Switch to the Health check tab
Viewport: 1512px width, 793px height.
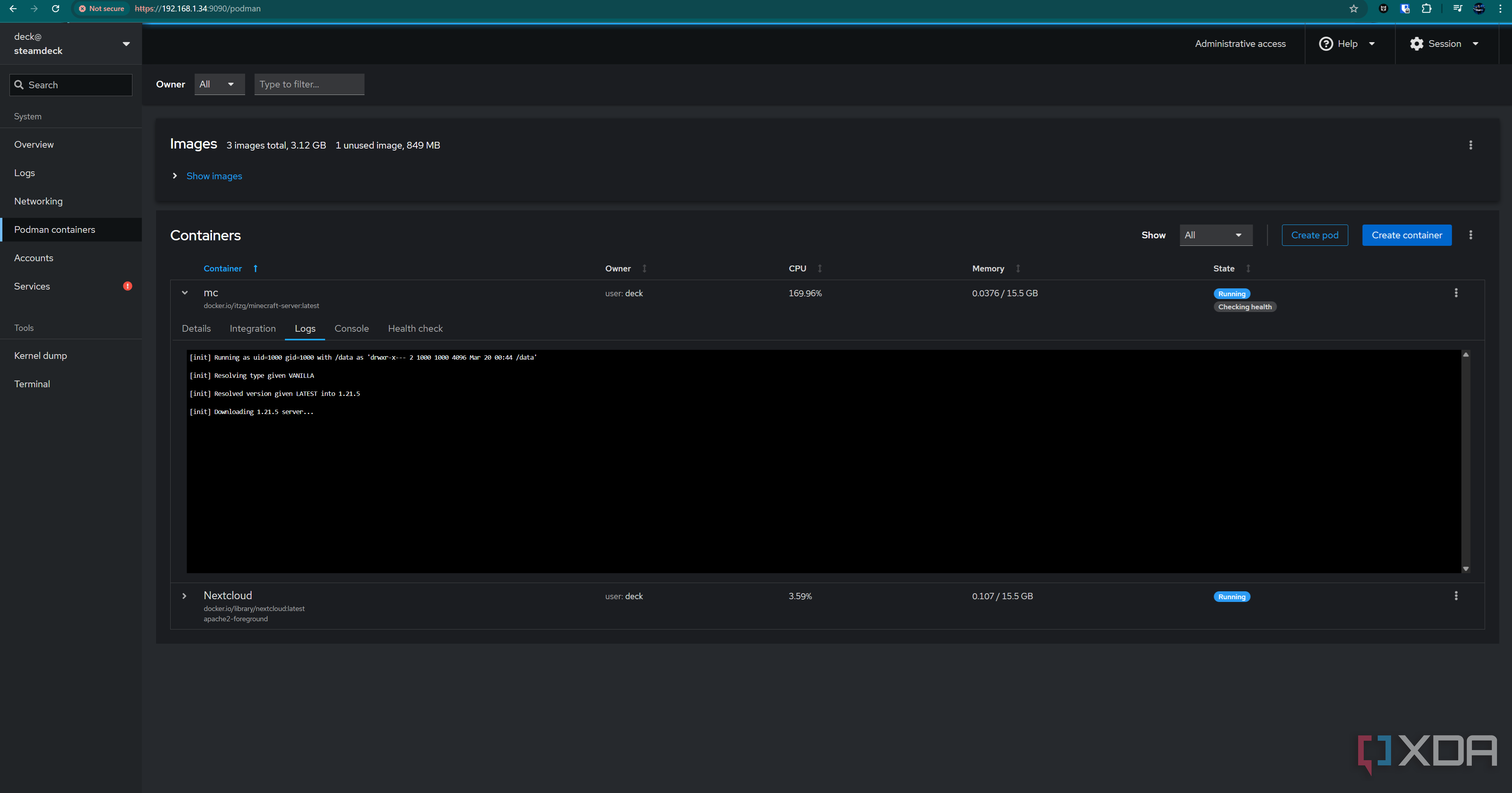coord(415,329)
